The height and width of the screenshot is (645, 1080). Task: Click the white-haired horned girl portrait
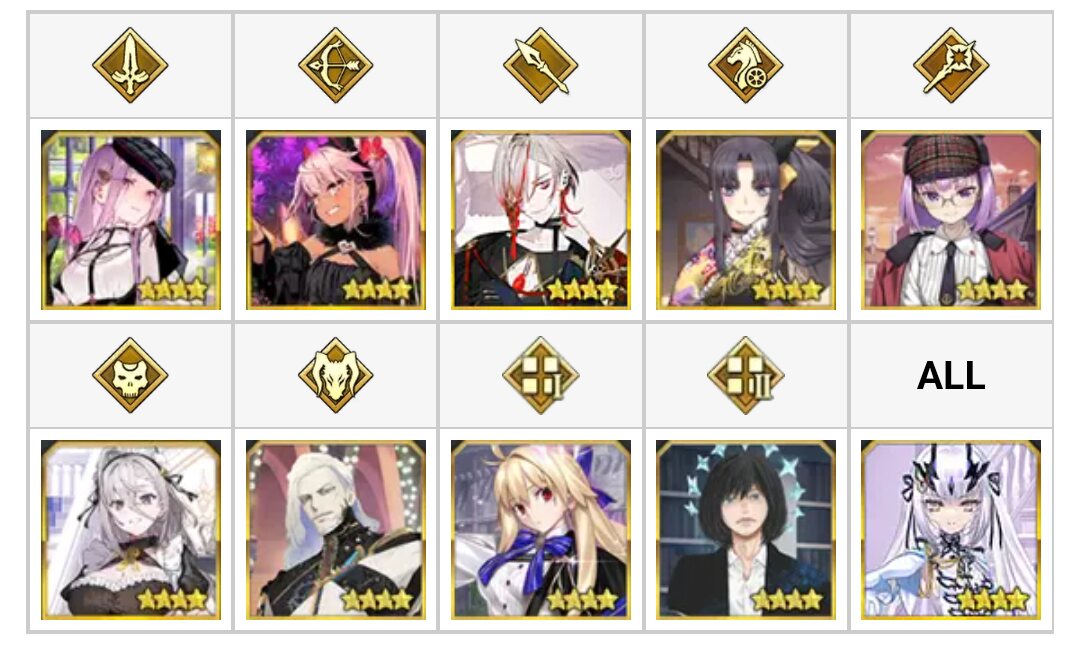tap(951, 530)
